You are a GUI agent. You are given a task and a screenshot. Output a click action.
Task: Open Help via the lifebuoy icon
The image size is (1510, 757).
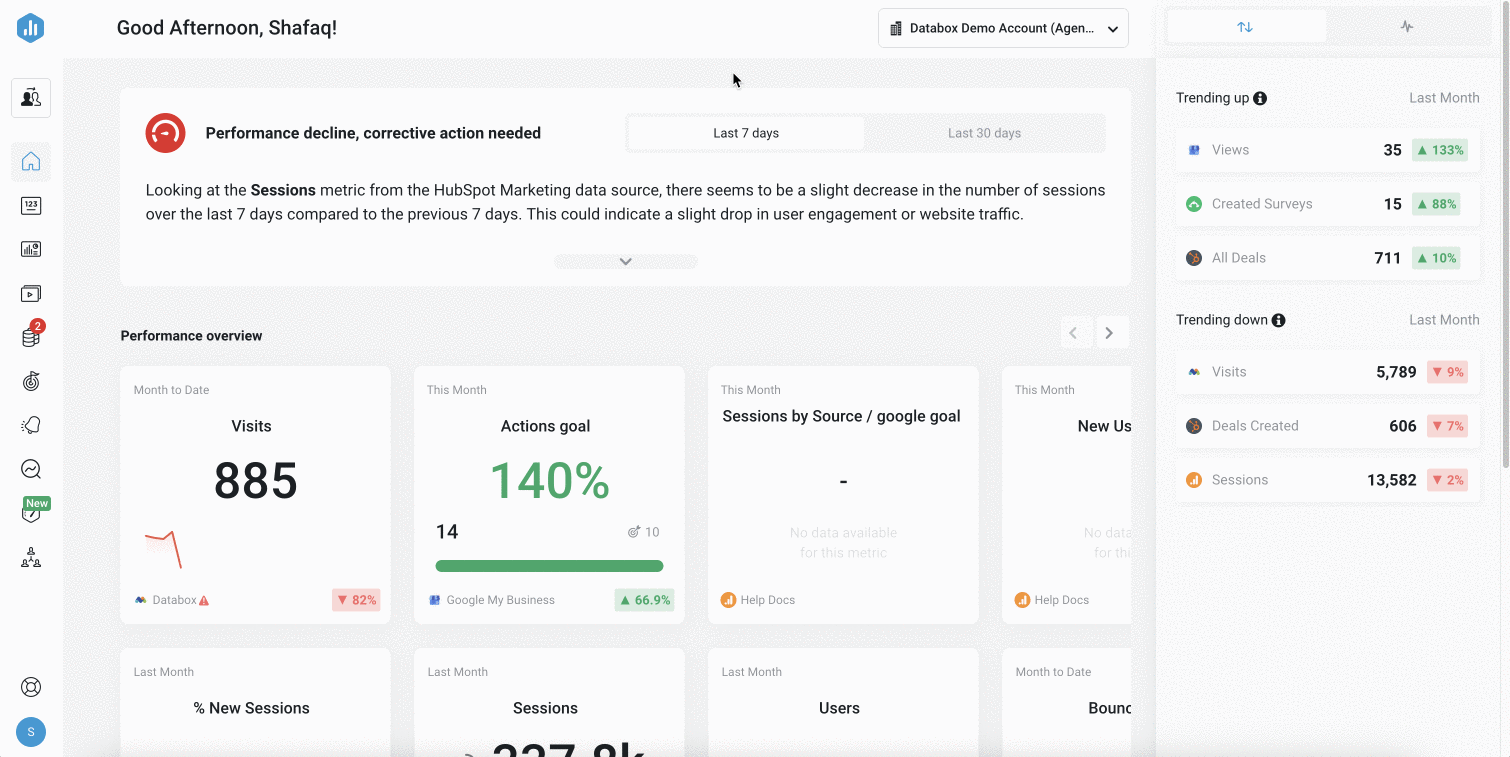point(31,688)
